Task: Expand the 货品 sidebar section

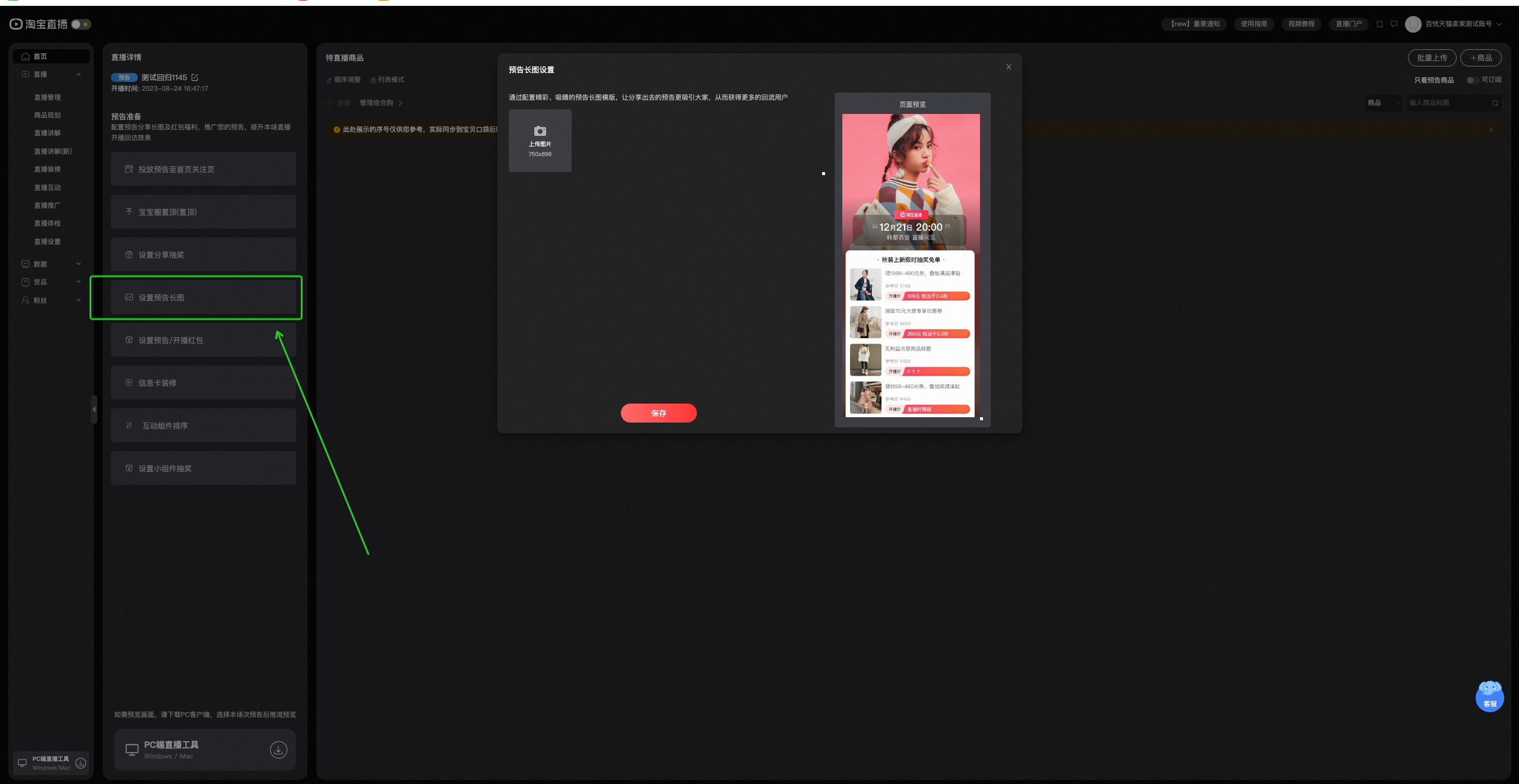Action: pos(78,282)
